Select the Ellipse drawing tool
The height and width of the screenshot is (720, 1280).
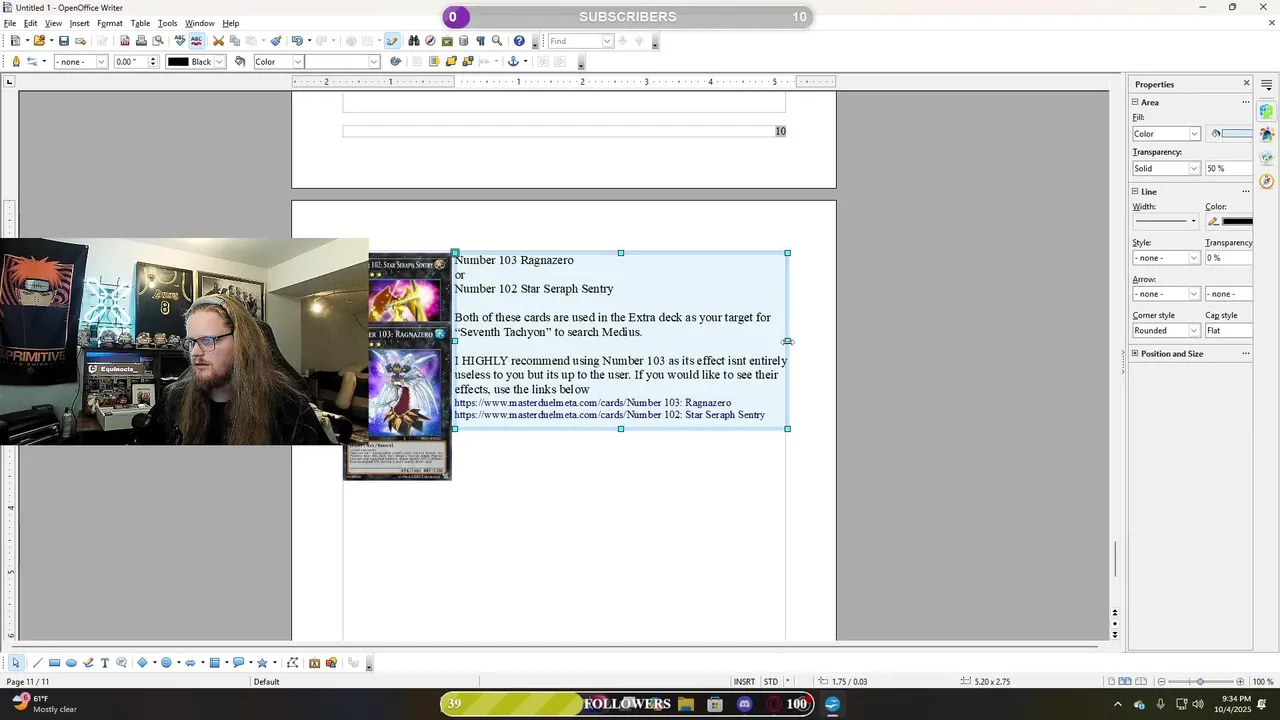71,663
